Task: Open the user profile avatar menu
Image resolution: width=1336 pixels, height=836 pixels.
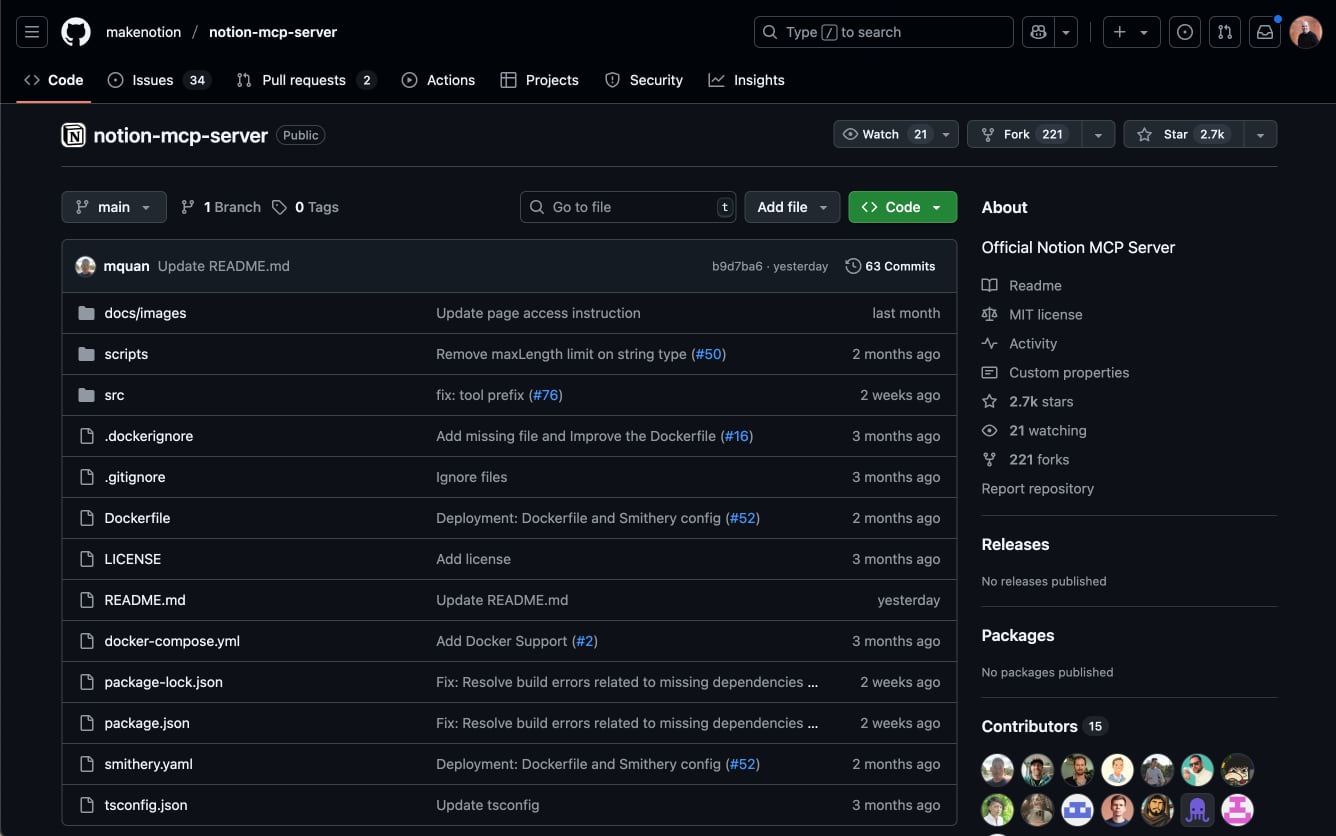Action: click(x=1306, y=32)
